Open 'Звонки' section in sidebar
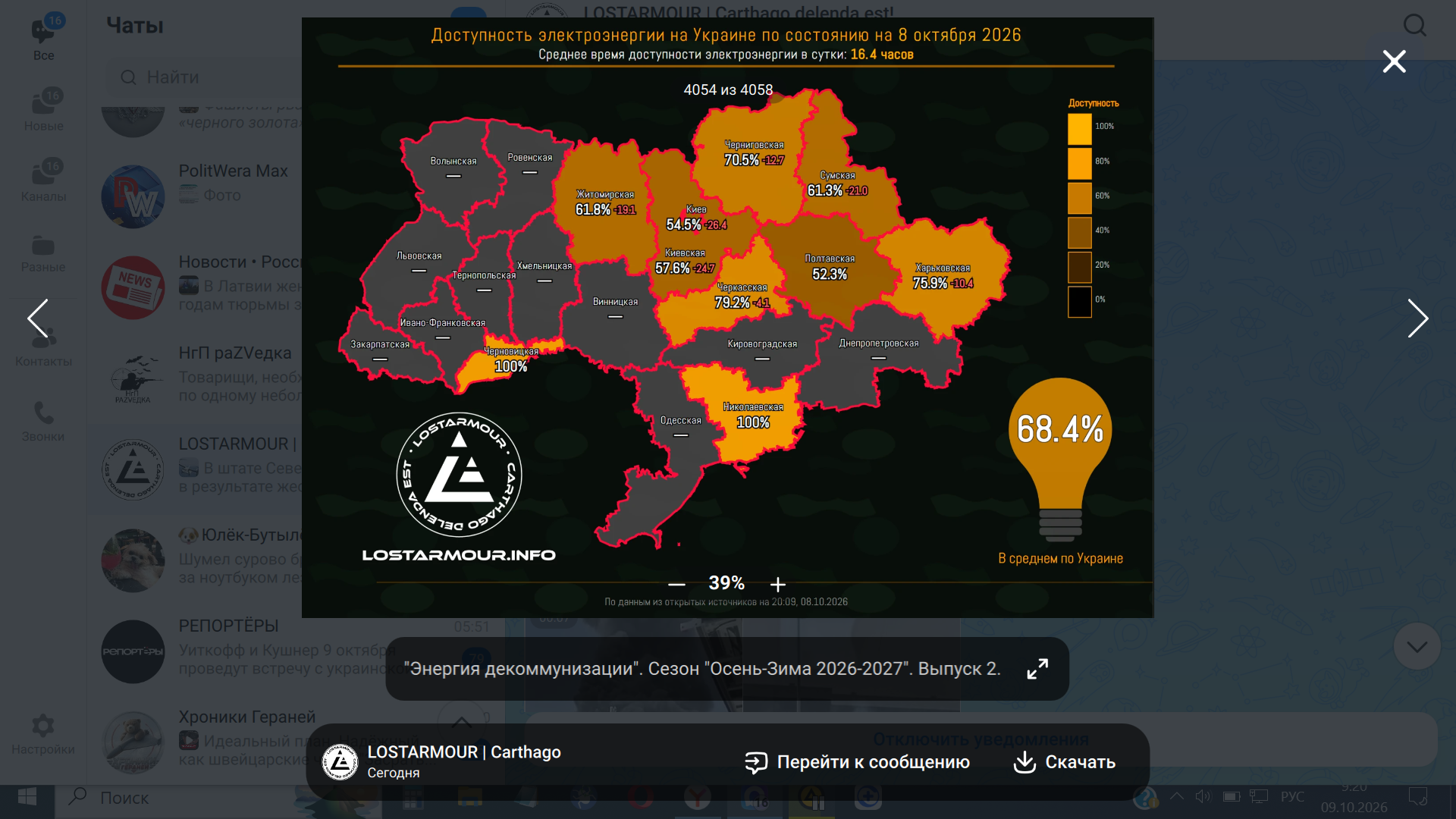This screenshot has height=819, width=1456. 43,422
